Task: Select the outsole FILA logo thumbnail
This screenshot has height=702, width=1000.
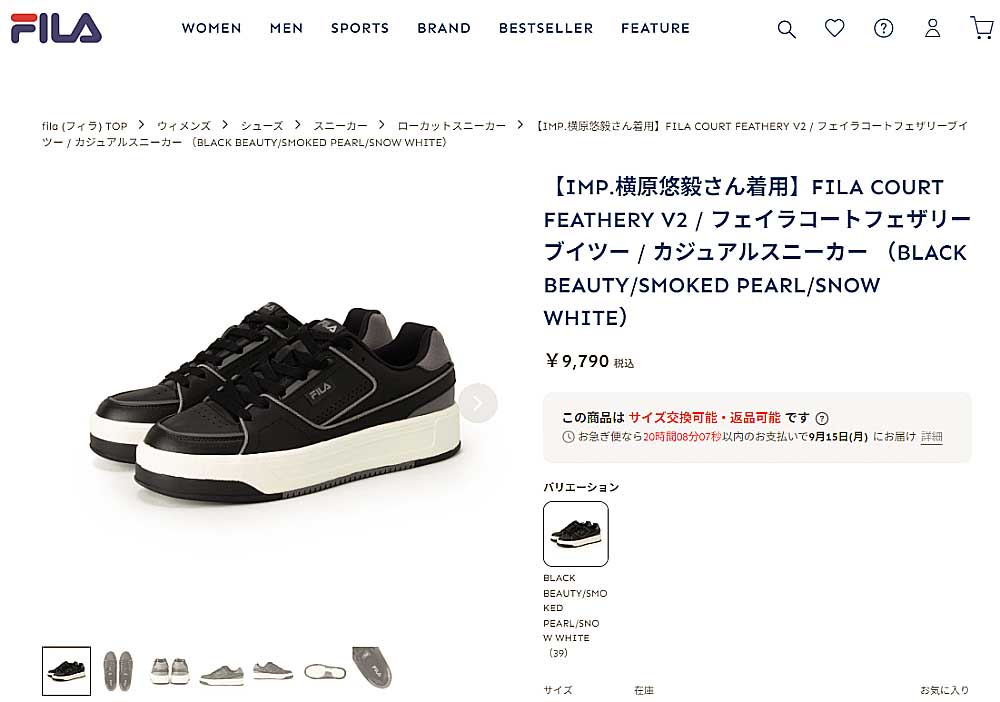Action: click(372, 668)
